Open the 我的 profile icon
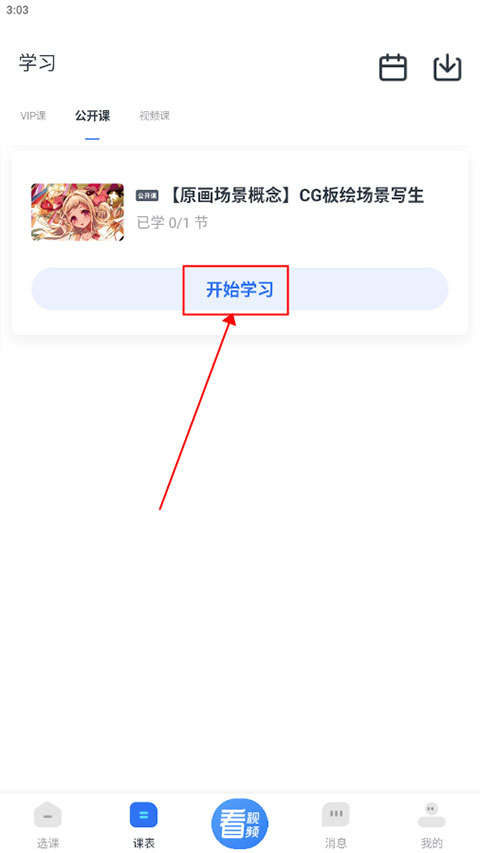This screenshot has height=853, width=480. tap(432, 815)
